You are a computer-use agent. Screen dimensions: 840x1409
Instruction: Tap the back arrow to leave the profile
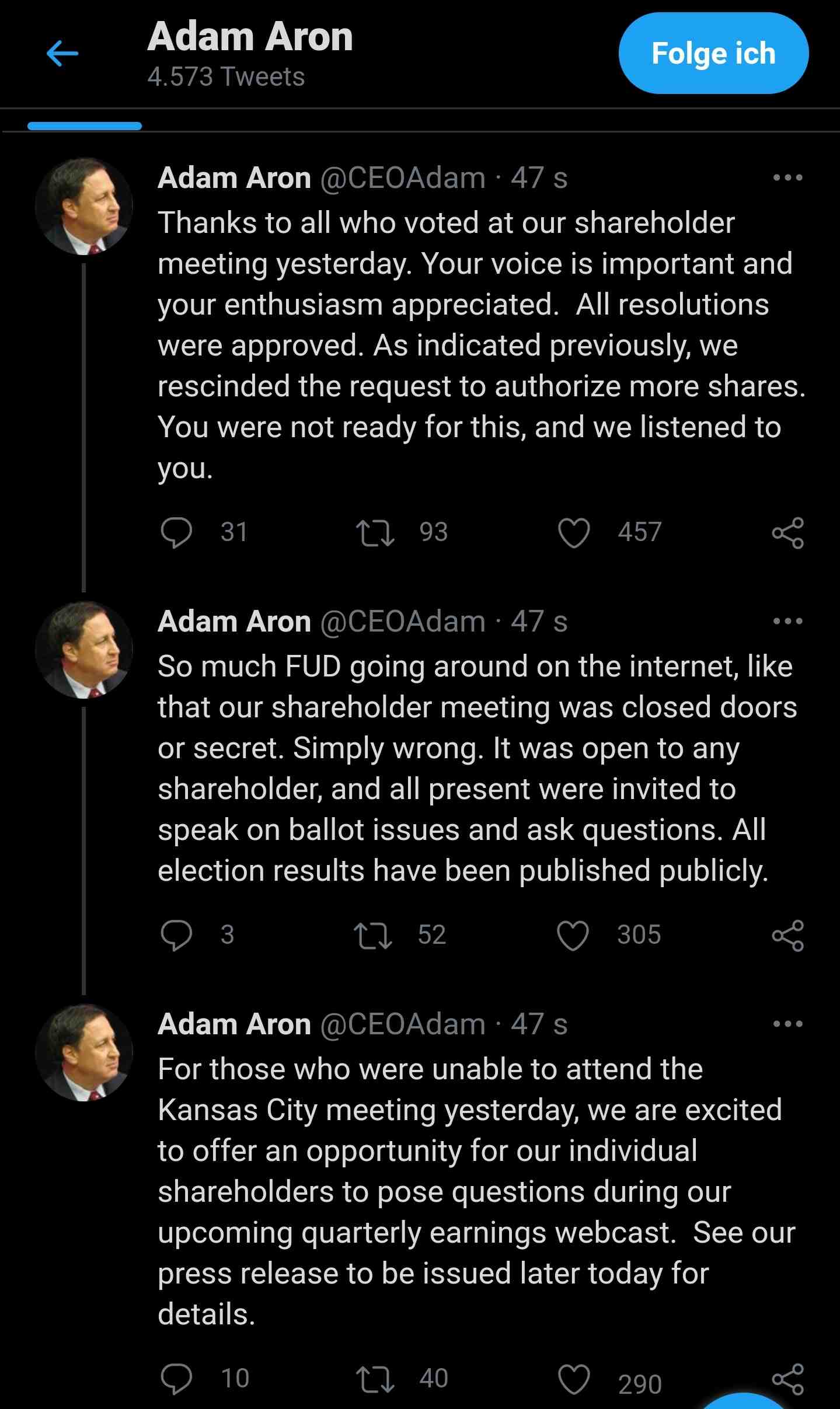point(61,53)
